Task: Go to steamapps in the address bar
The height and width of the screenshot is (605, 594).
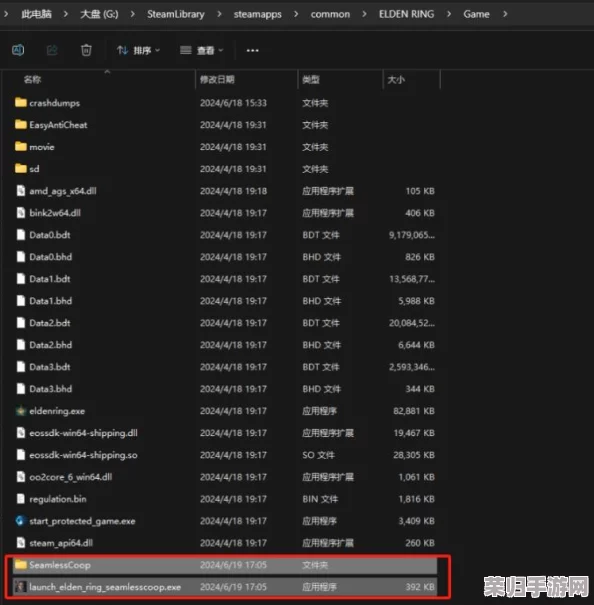Action: click(x=257, y=14)
